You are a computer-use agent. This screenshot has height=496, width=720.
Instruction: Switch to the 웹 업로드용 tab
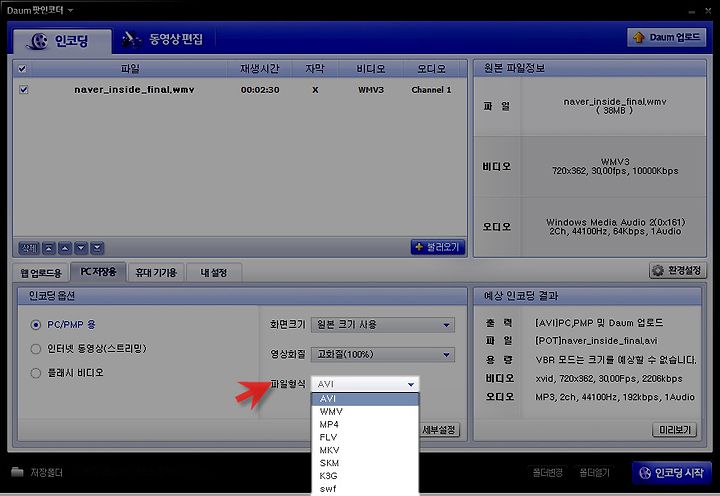point(40,273)
